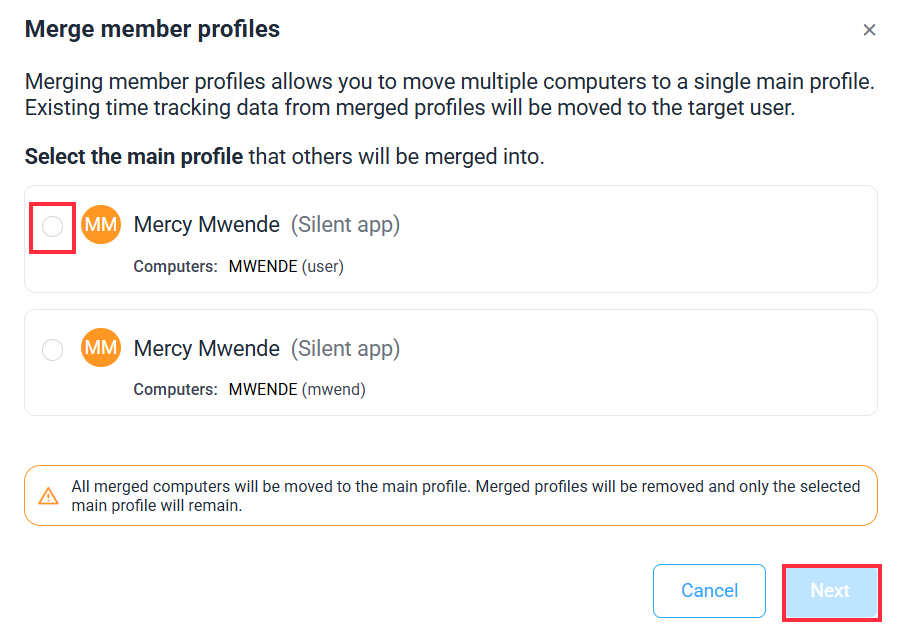The image size is (900, 636).
Task: Click the first profile's (Silent app) label
Action: (345, 225)
